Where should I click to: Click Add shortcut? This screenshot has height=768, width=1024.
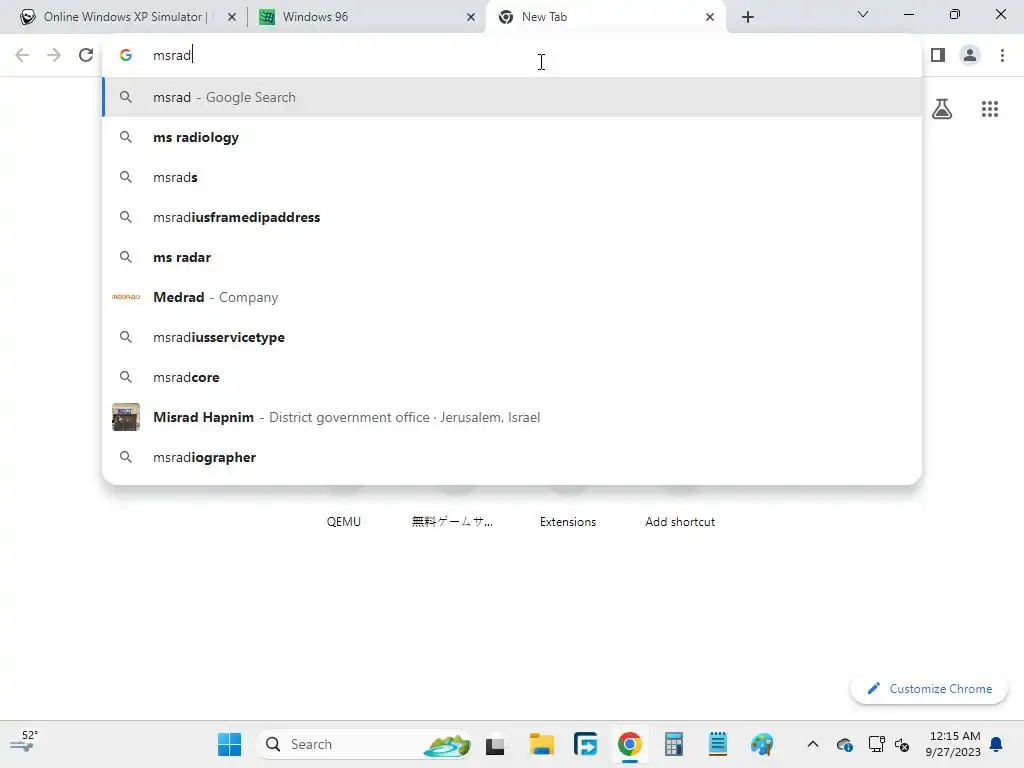click(x=680, y=522)
